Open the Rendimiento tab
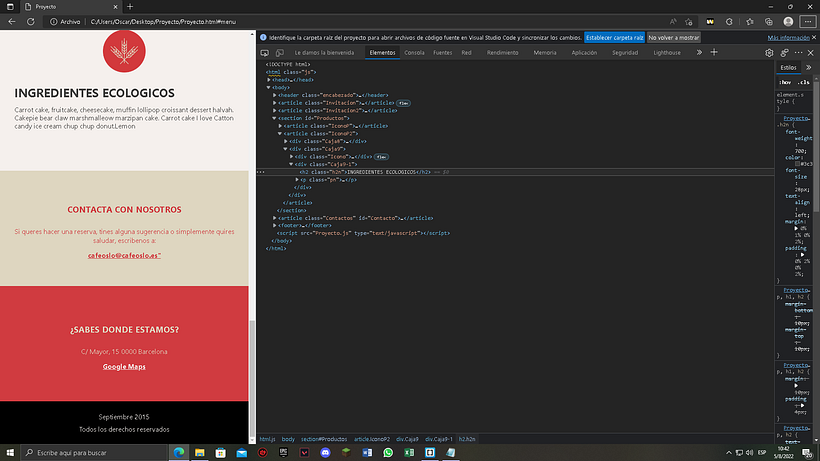This screenshot has width=820, height=461. coord(503,53)
